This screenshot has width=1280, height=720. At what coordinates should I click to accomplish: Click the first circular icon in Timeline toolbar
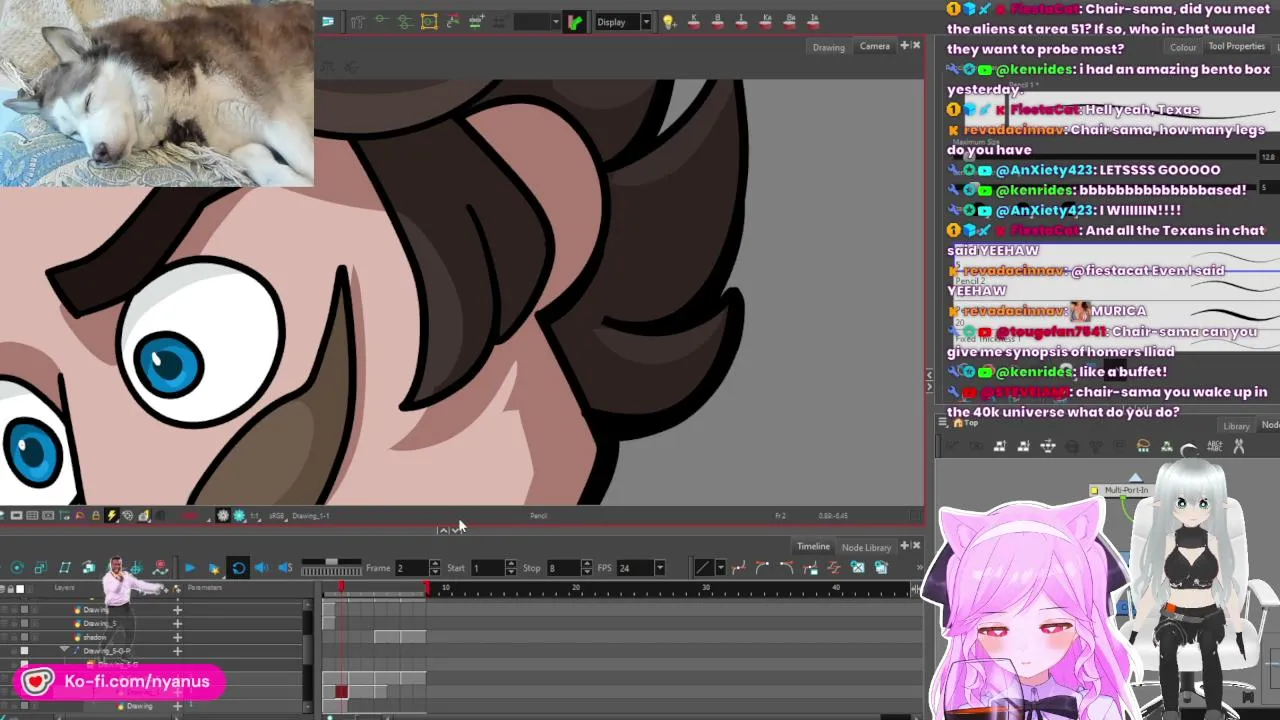(x=17, y=567)
